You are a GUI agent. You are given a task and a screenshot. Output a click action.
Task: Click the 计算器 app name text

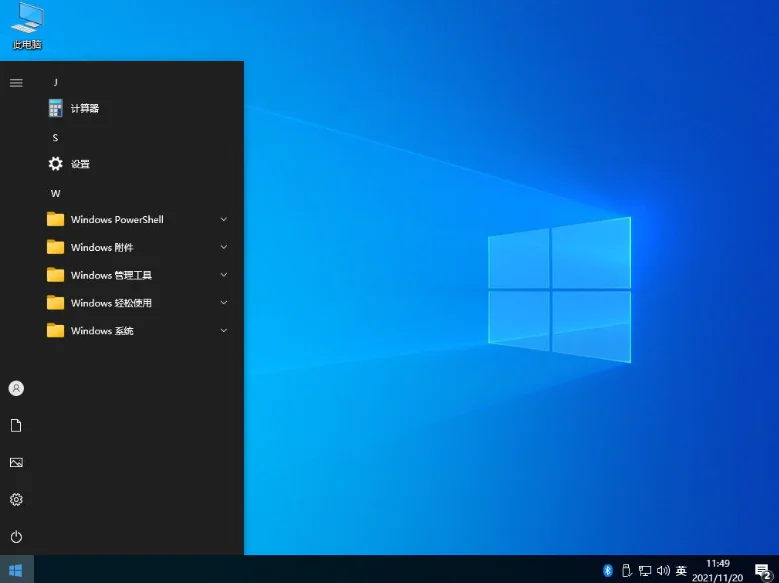(x=84, y=108)
